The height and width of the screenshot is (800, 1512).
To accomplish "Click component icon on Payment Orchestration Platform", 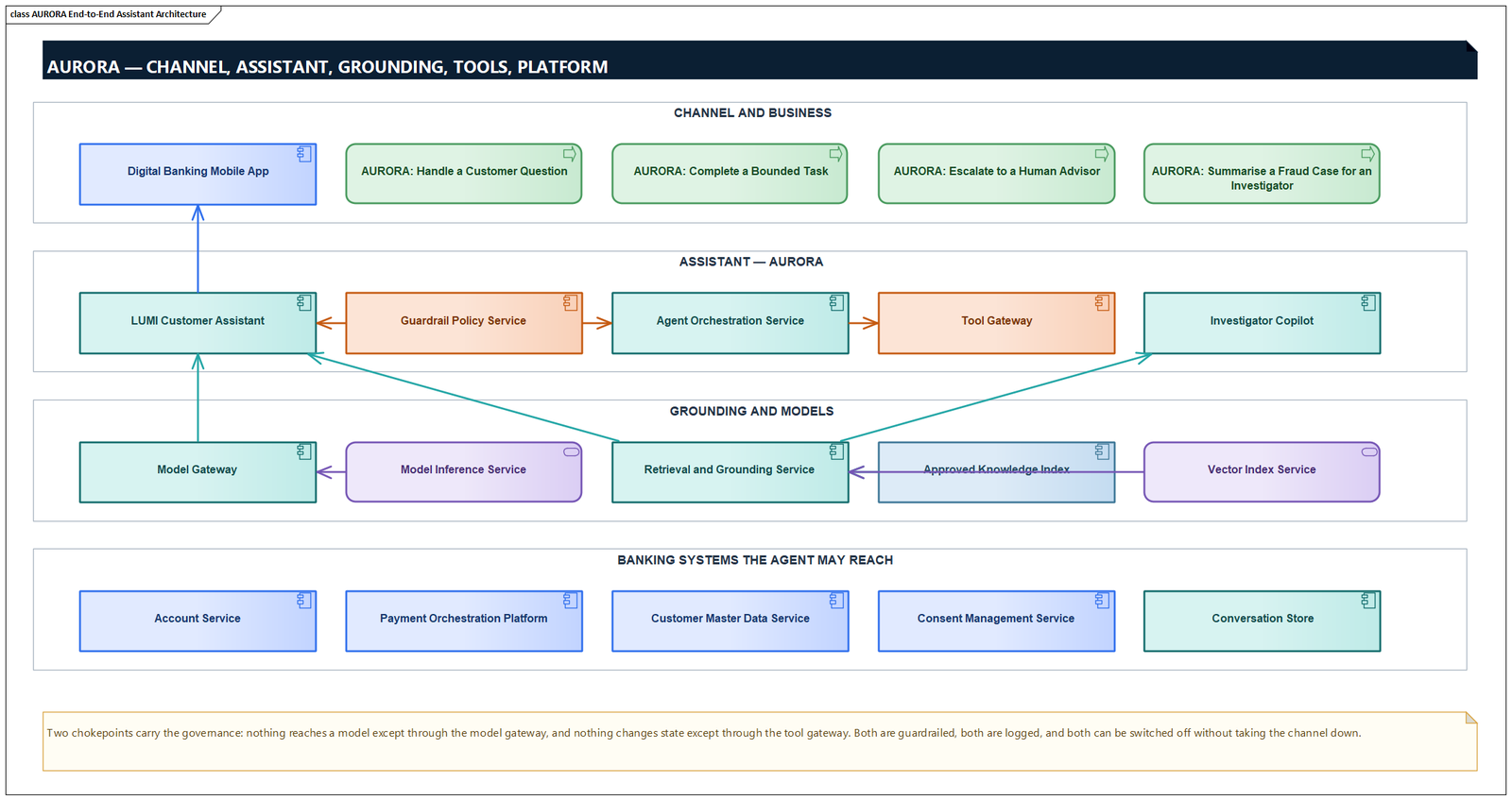I will pyautogui.click(x=570, y=601).
